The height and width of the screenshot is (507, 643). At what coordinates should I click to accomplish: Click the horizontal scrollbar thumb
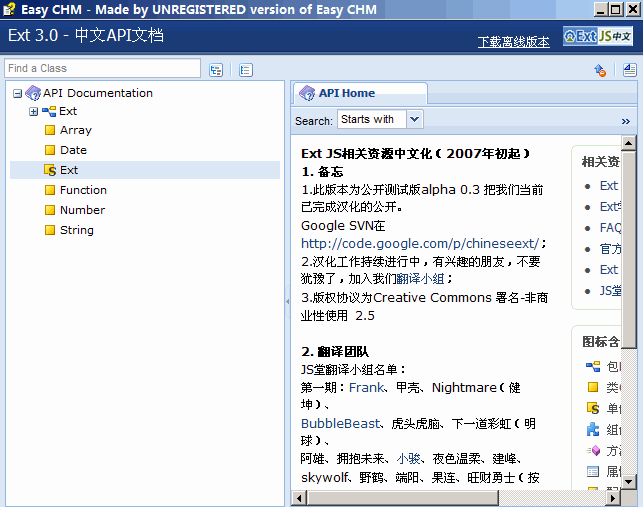click(x=403, y=498)
